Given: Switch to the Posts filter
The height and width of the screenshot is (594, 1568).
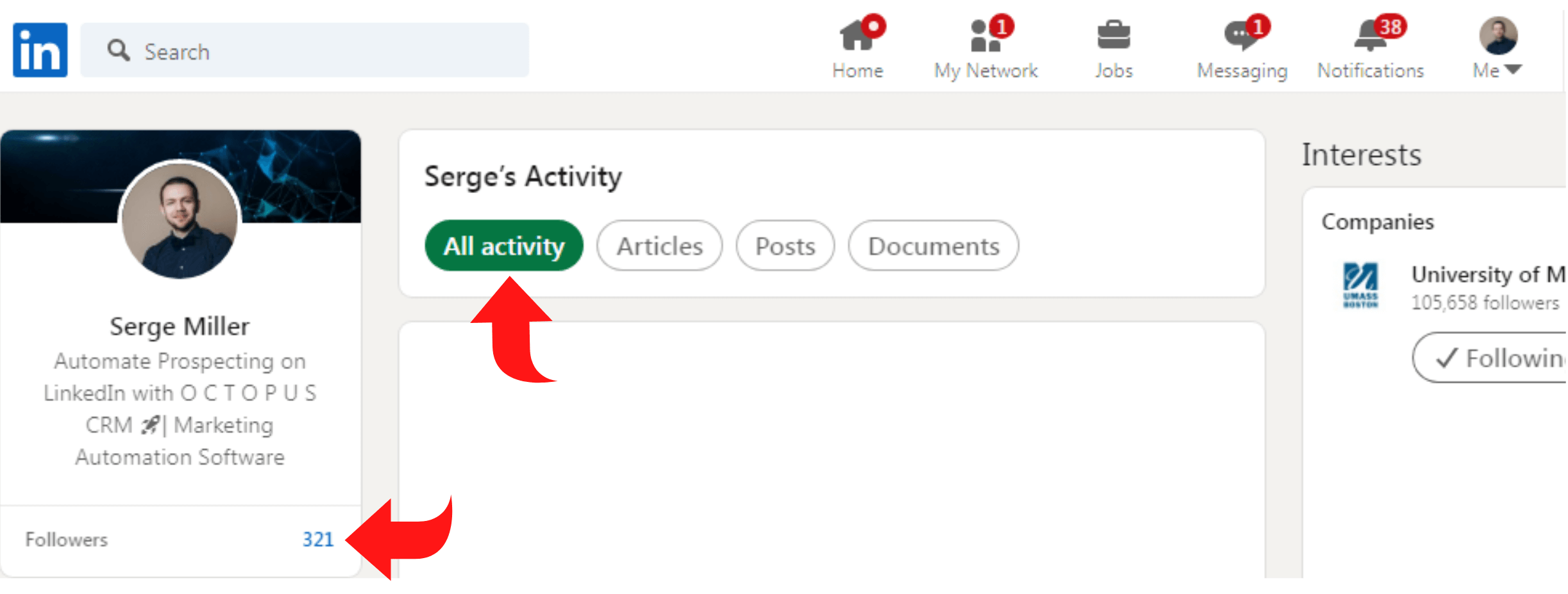Looking at the screenshot, I should [785, 246].
